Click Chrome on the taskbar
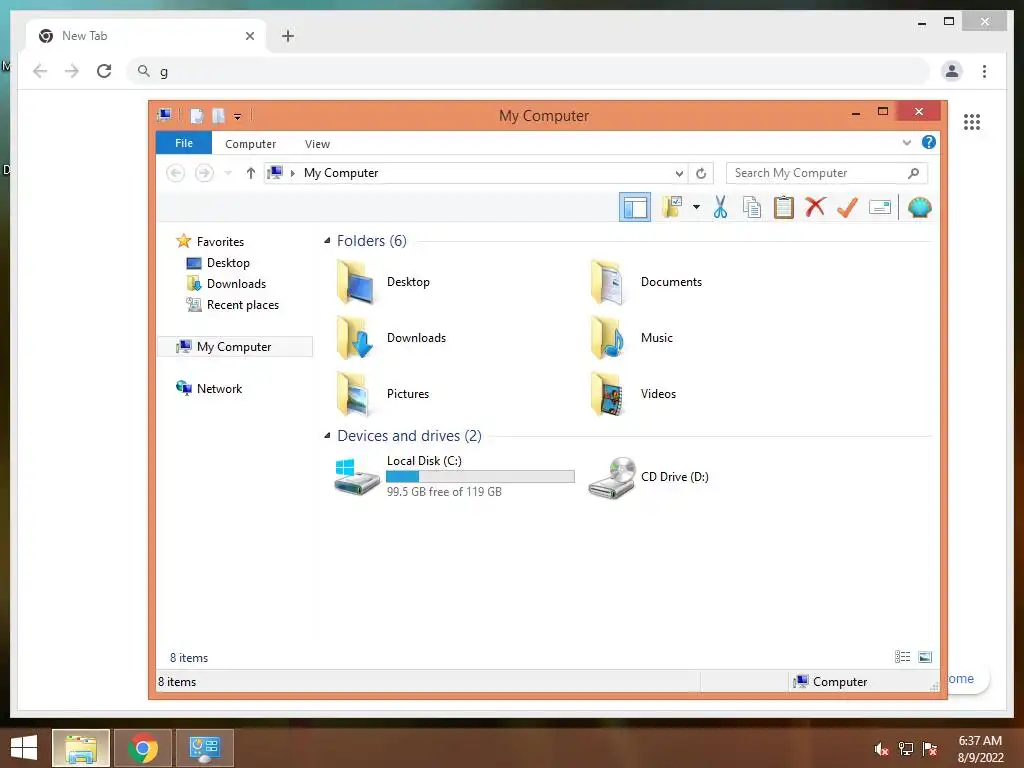The width and height of the screenshot is (1024, 768). point(143,748)
